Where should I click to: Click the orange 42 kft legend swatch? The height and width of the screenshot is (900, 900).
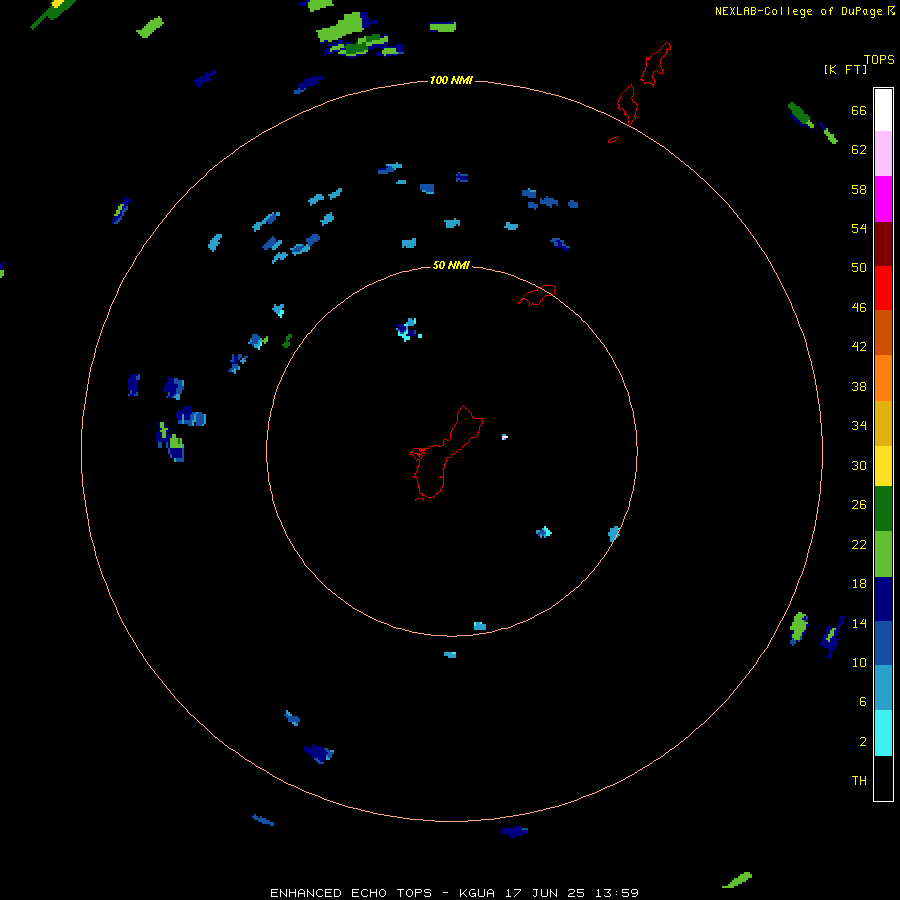point(883,378)
